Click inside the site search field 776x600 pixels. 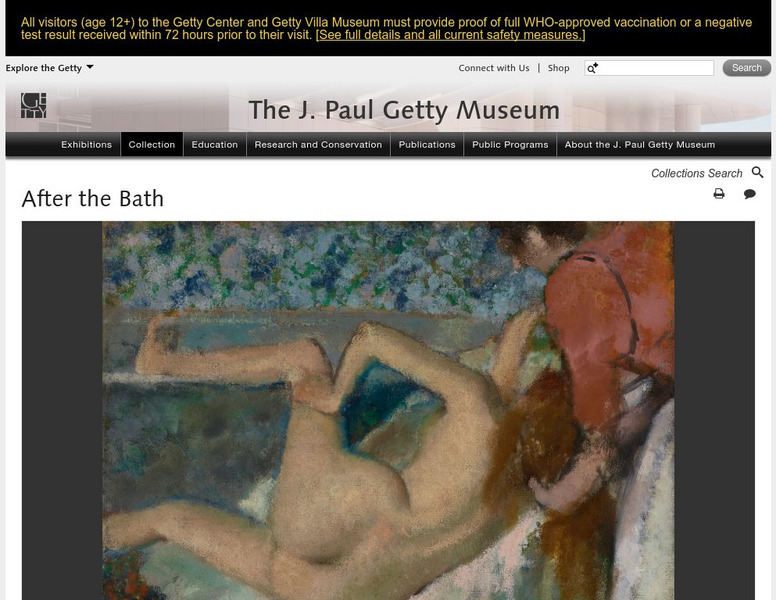(649, 68)
